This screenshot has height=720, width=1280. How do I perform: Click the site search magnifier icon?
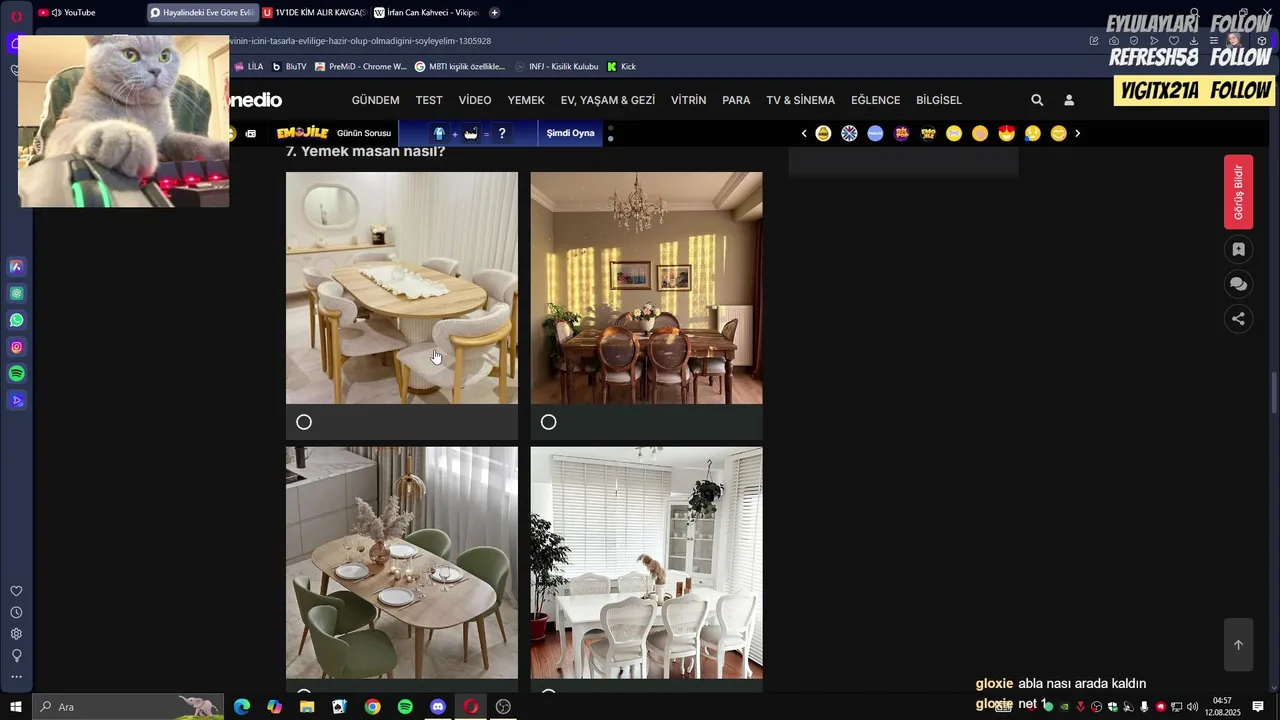(x=1037, y=100)
